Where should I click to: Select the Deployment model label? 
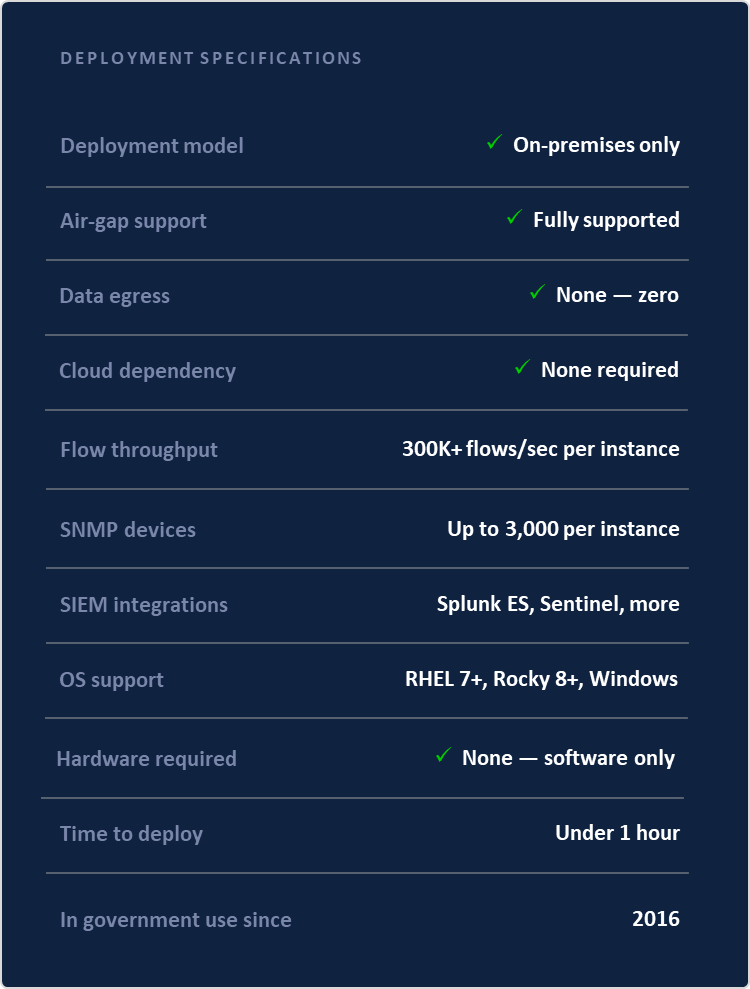(x=152, y=146)
